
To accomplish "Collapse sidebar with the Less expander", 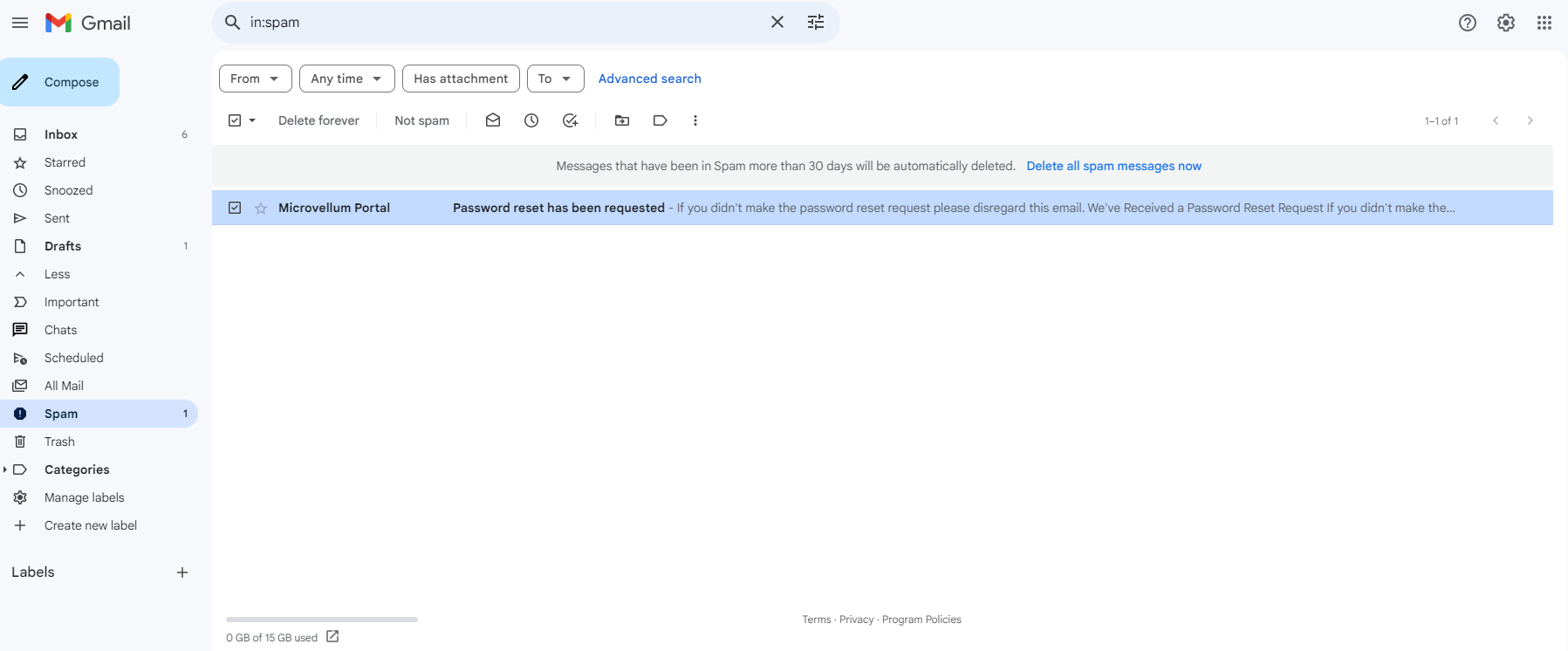I will pyautogui.click(x=57, y=274).
